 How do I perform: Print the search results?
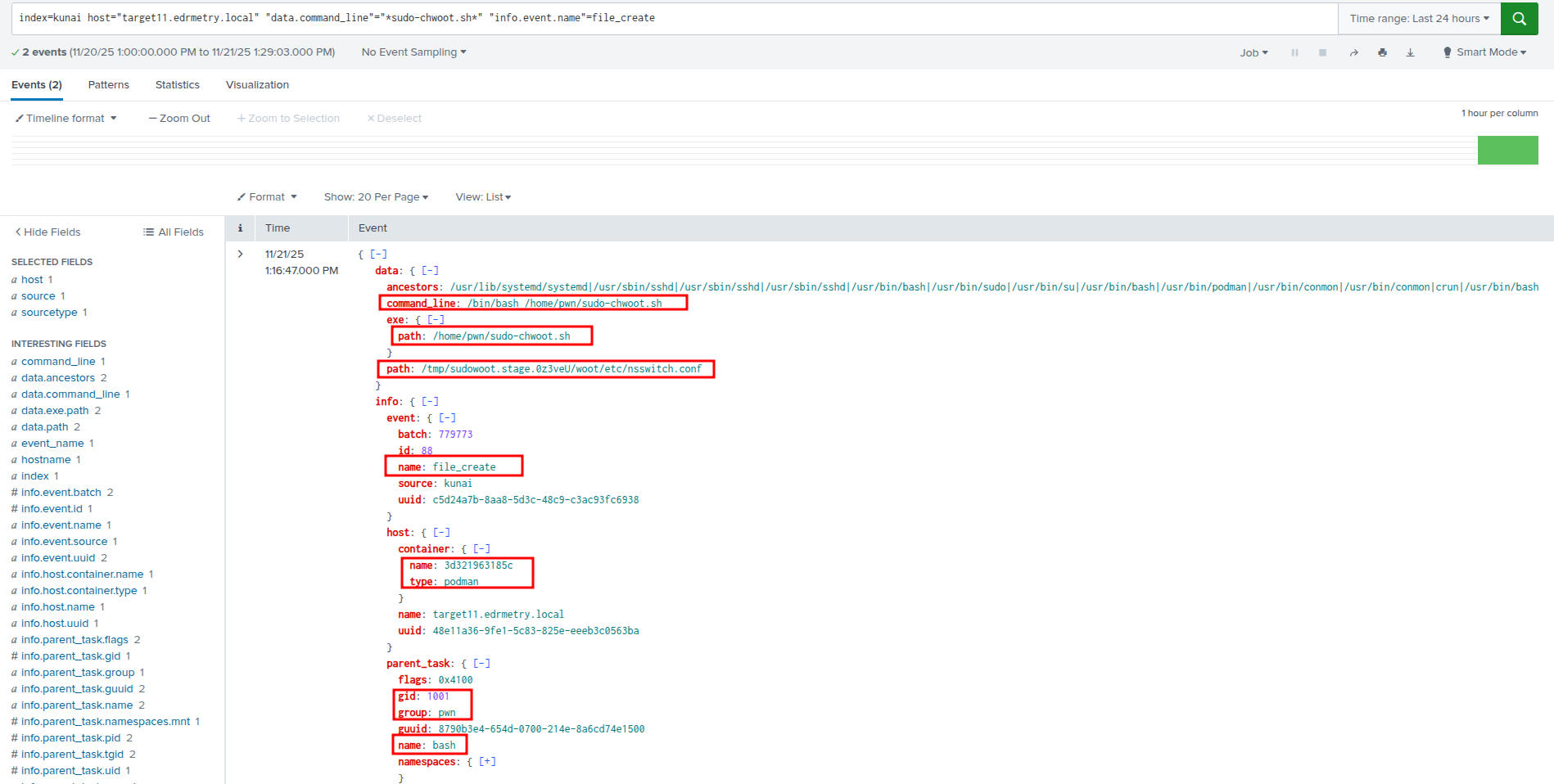click(1382, 52)
